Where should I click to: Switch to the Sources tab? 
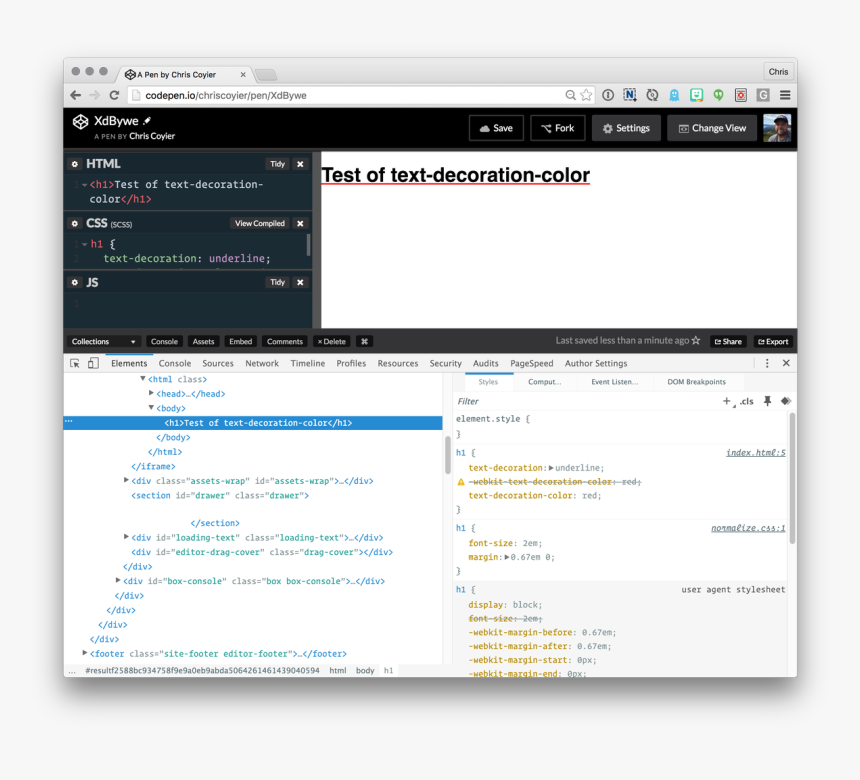point(218,363)
